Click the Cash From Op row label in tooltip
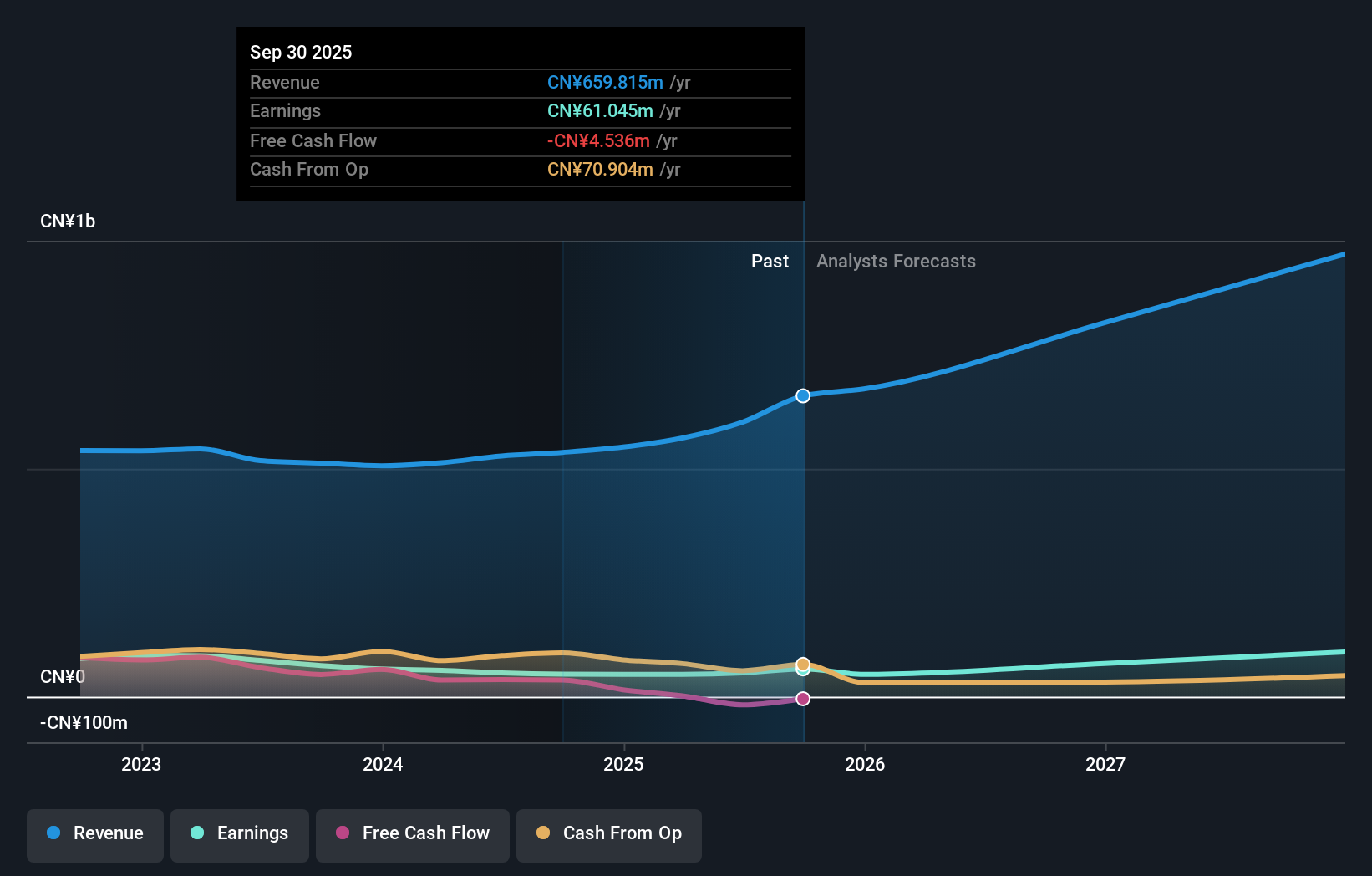This screenshot has height=876, width=1372. tap(309, 169)
